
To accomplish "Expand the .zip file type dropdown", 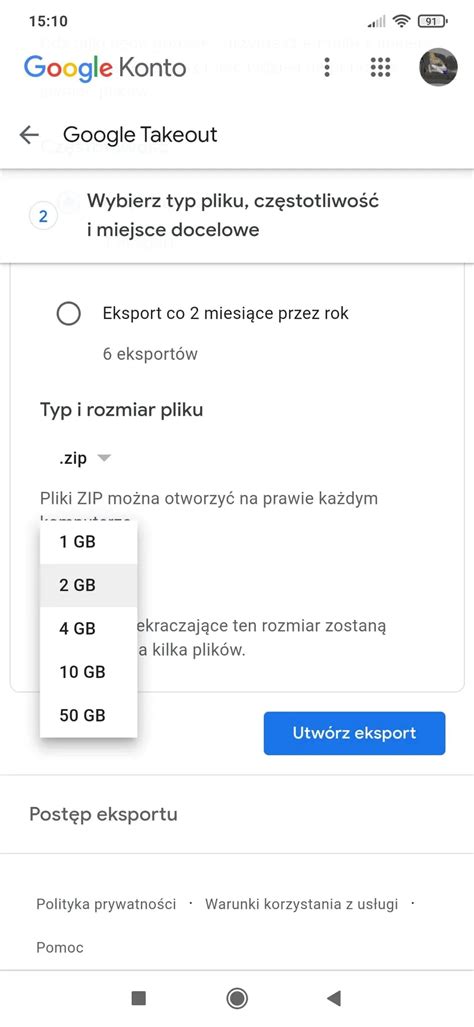I will tap(84, 458).
